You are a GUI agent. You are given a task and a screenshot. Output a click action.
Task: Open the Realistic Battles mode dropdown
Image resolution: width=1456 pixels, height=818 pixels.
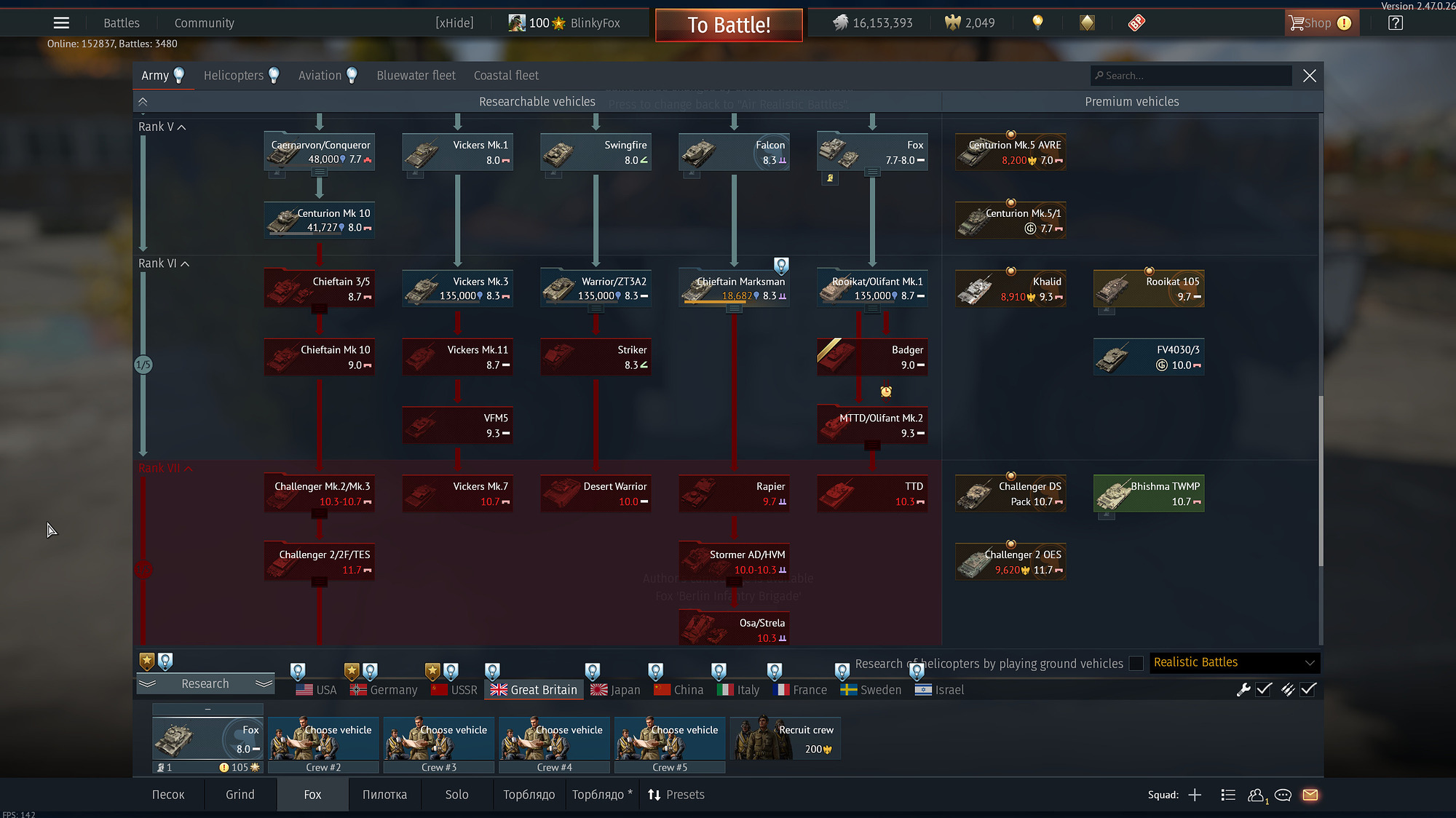tap(1234, 662)
